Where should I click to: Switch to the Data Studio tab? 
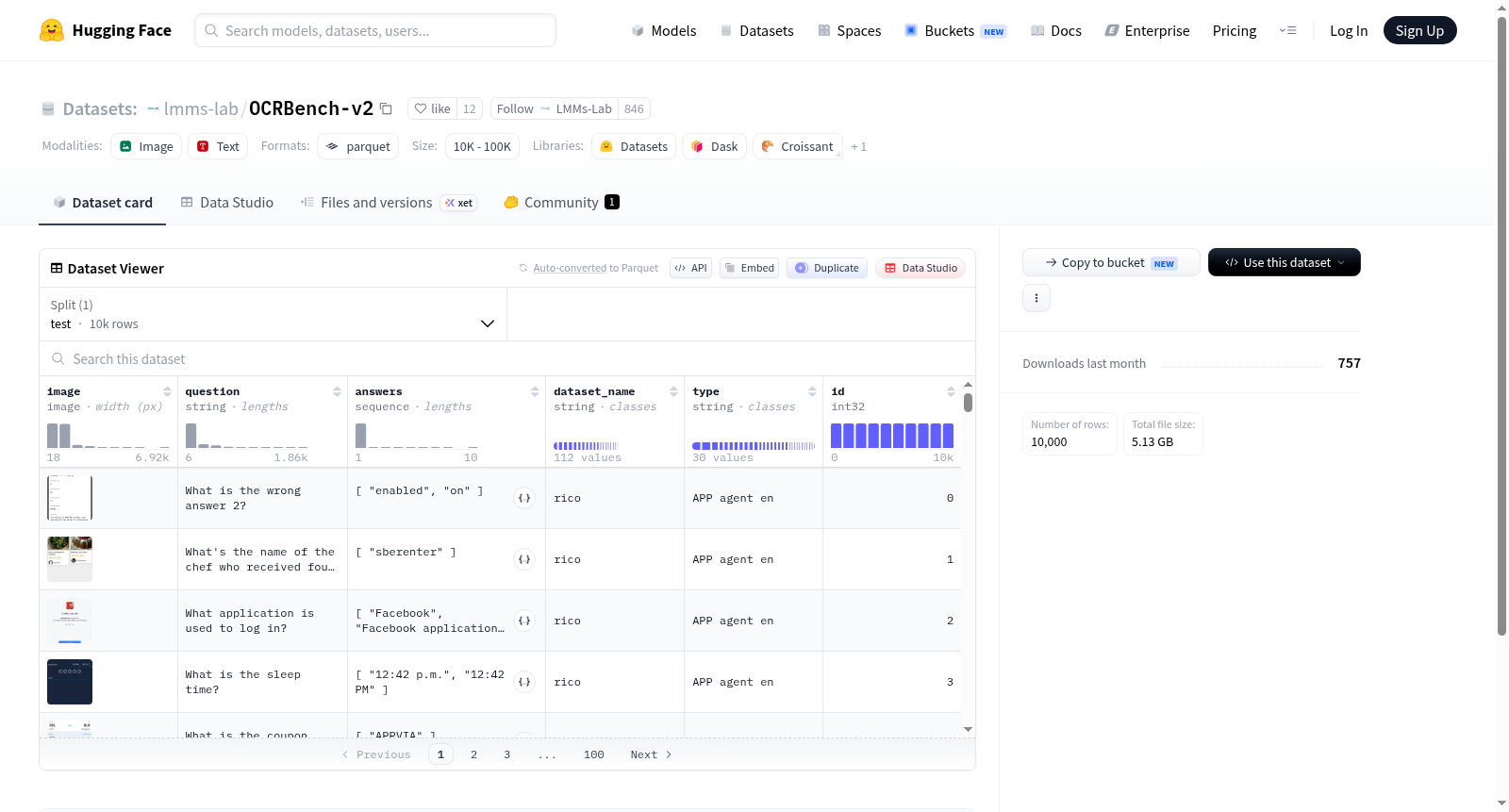(x=227, y=203)
